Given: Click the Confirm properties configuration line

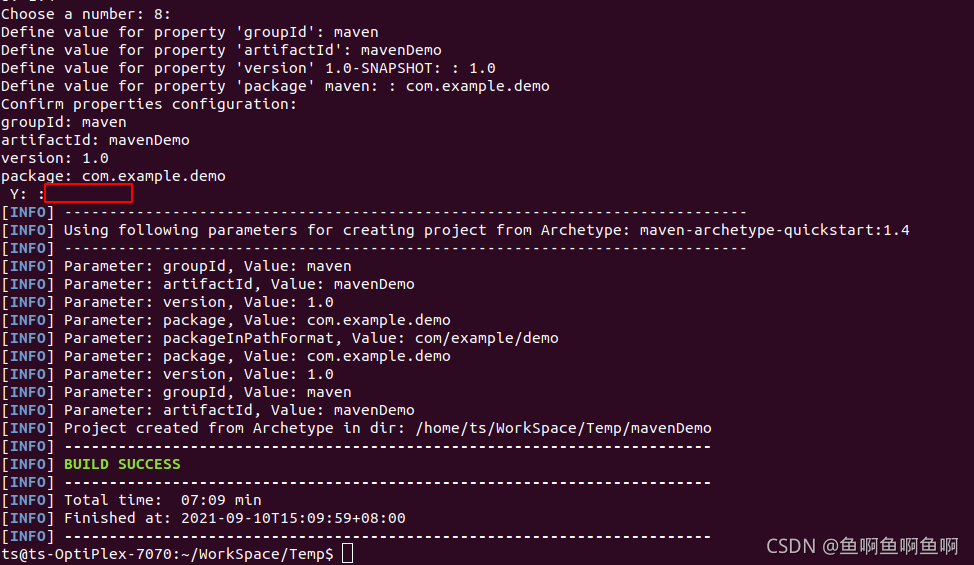Looking at the screenshot, I should pyautogui.click(x=149, y=104).
